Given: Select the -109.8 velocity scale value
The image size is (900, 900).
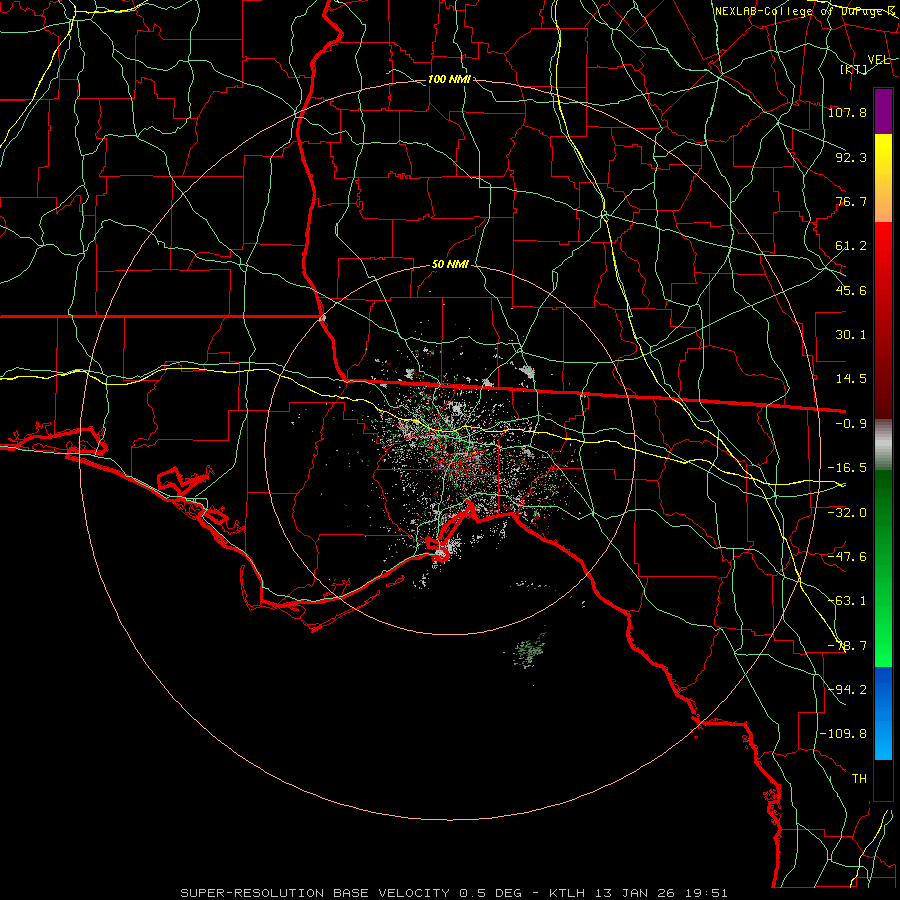Looking at the screenshot, I should pos(843,734).
